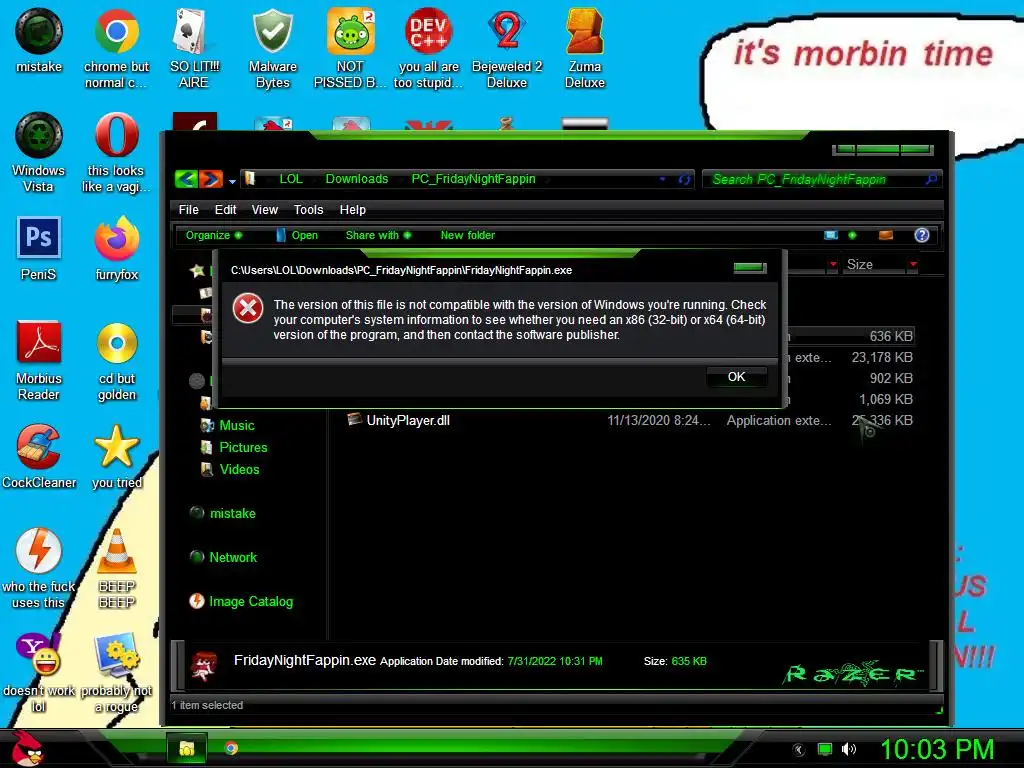Open the 'NOT PISSED B...' green pig icon
The height and width of the screenshot is (768, 1024).
[350, 47]
